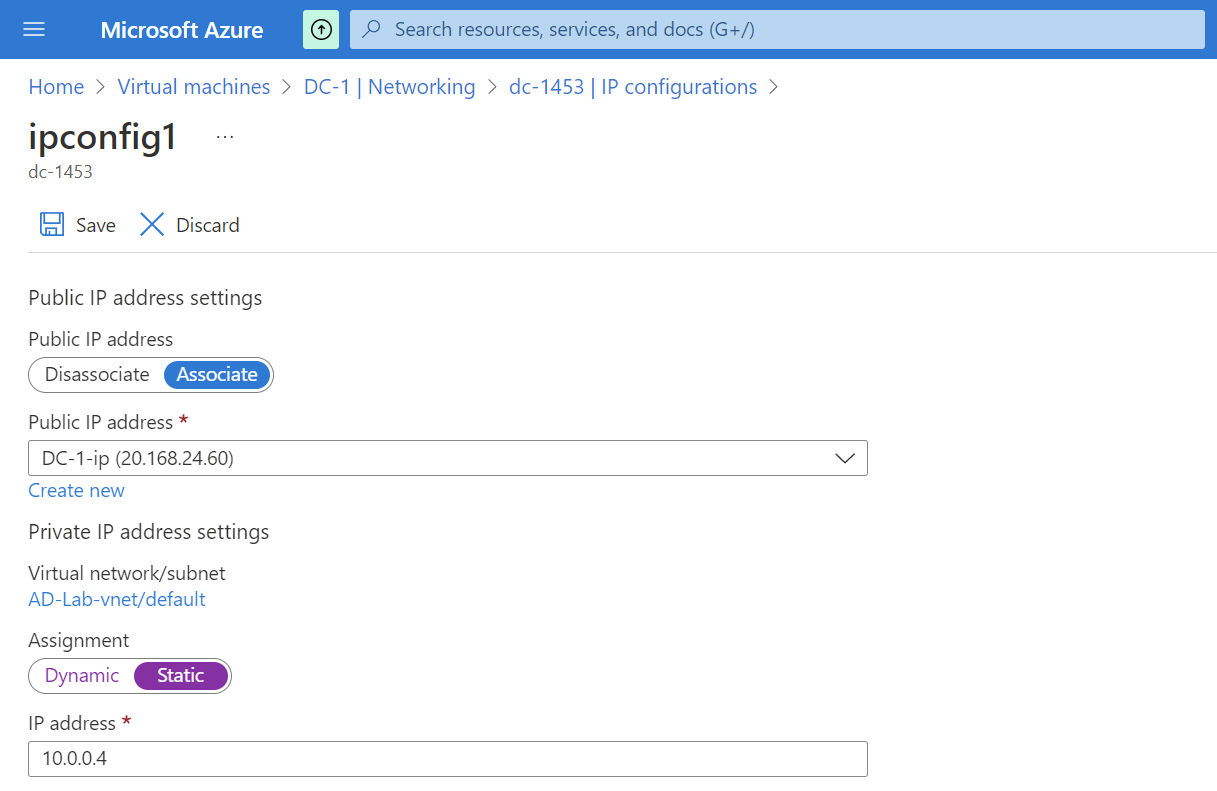Click inside the IP address field
The image size is (1217, 791).
(446, 759)
